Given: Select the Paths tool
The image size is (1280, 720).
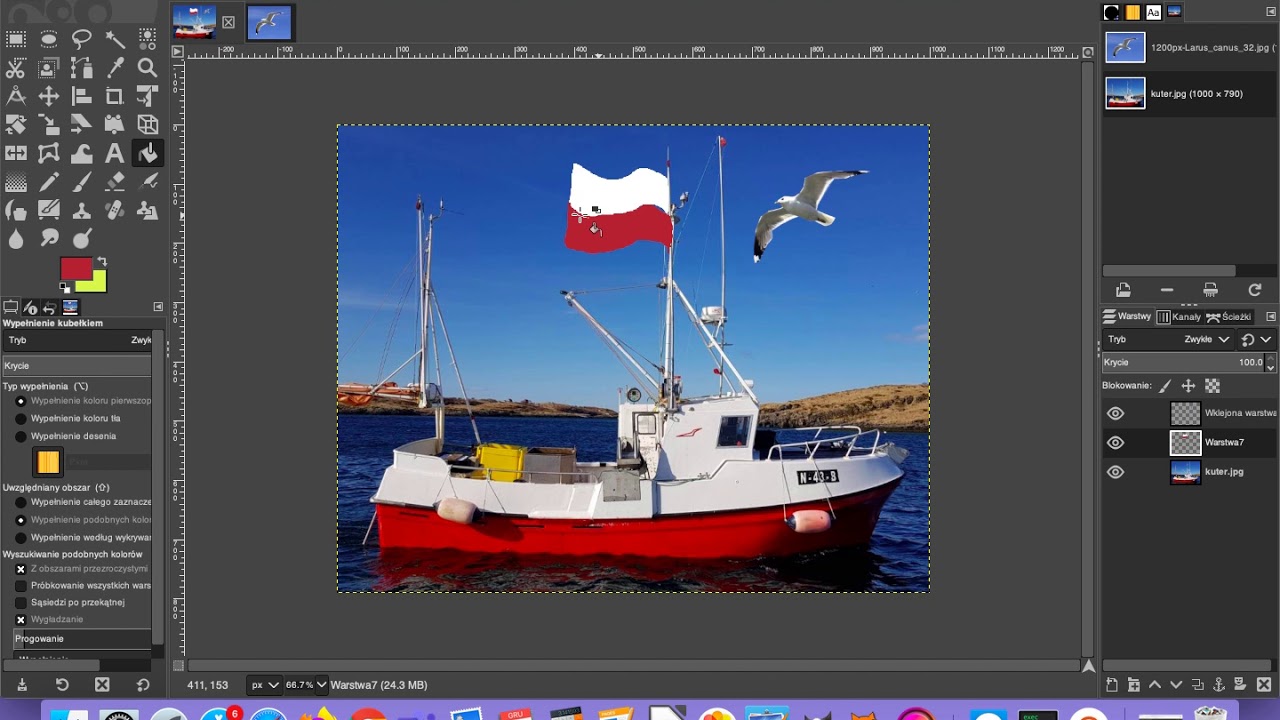Looking at the screenshot, I should (x=82, y=68).
